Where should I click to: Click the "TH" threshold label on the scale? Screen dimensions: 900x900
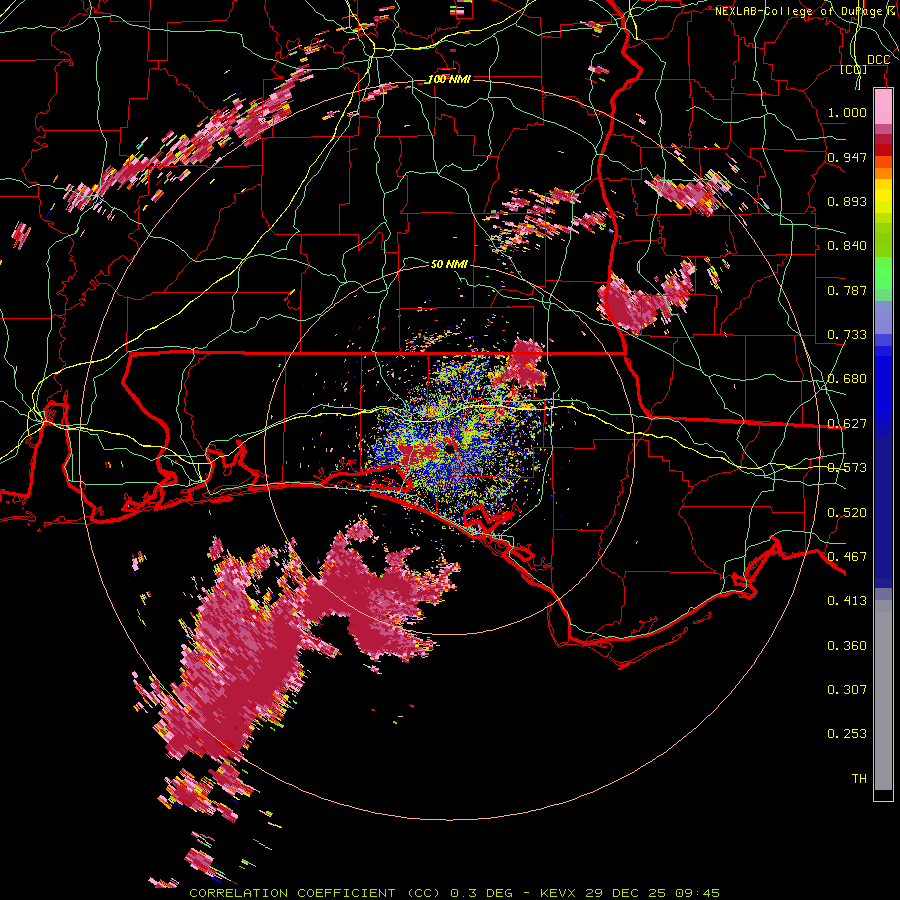[x=859, y=779]
